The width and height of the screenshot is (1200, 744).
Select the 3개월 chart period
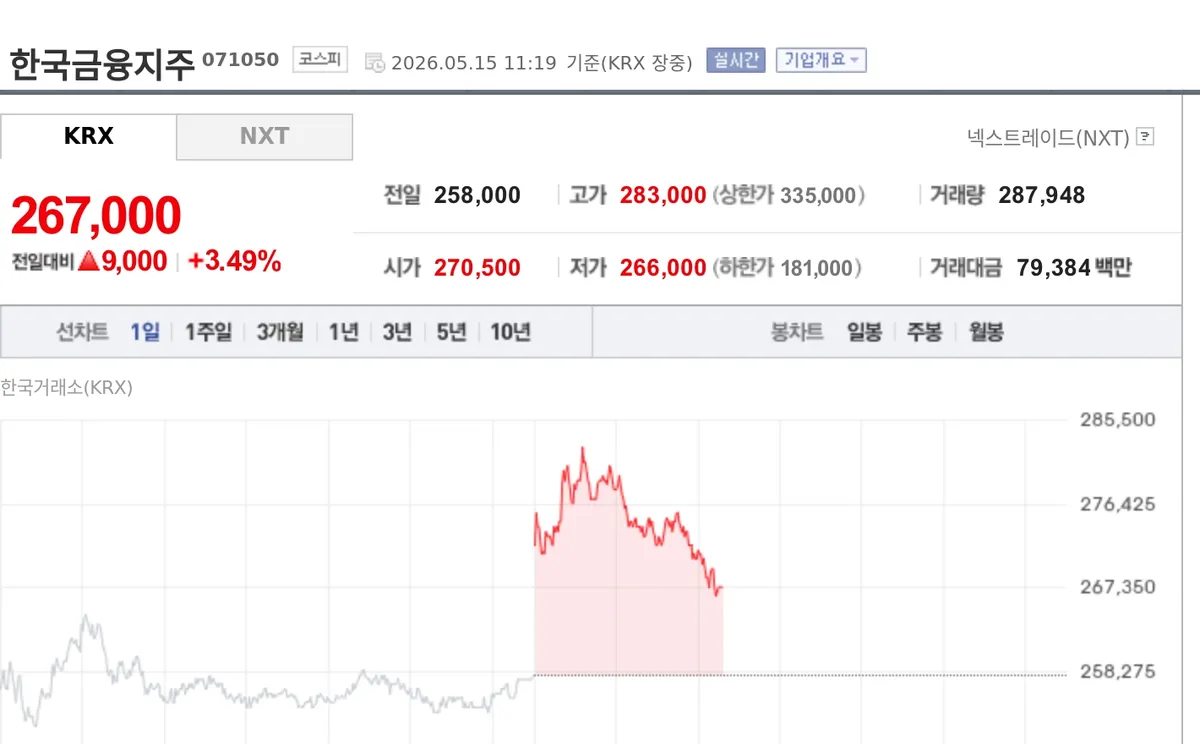point(280,332)
